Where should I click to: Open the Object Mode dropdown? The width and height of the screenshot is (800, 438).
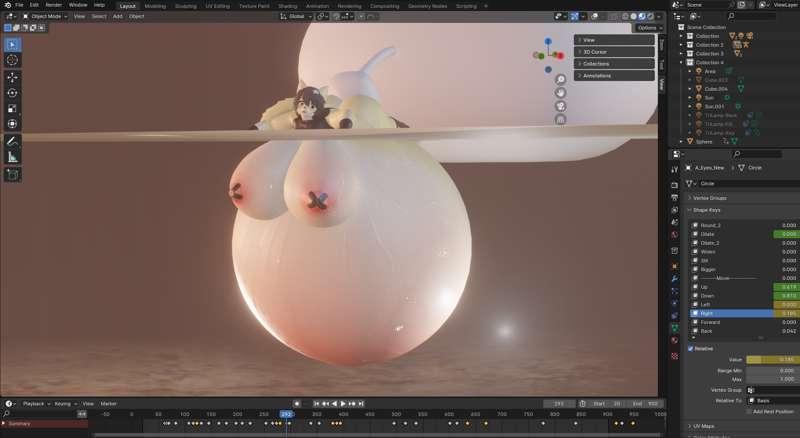[45, 16]
